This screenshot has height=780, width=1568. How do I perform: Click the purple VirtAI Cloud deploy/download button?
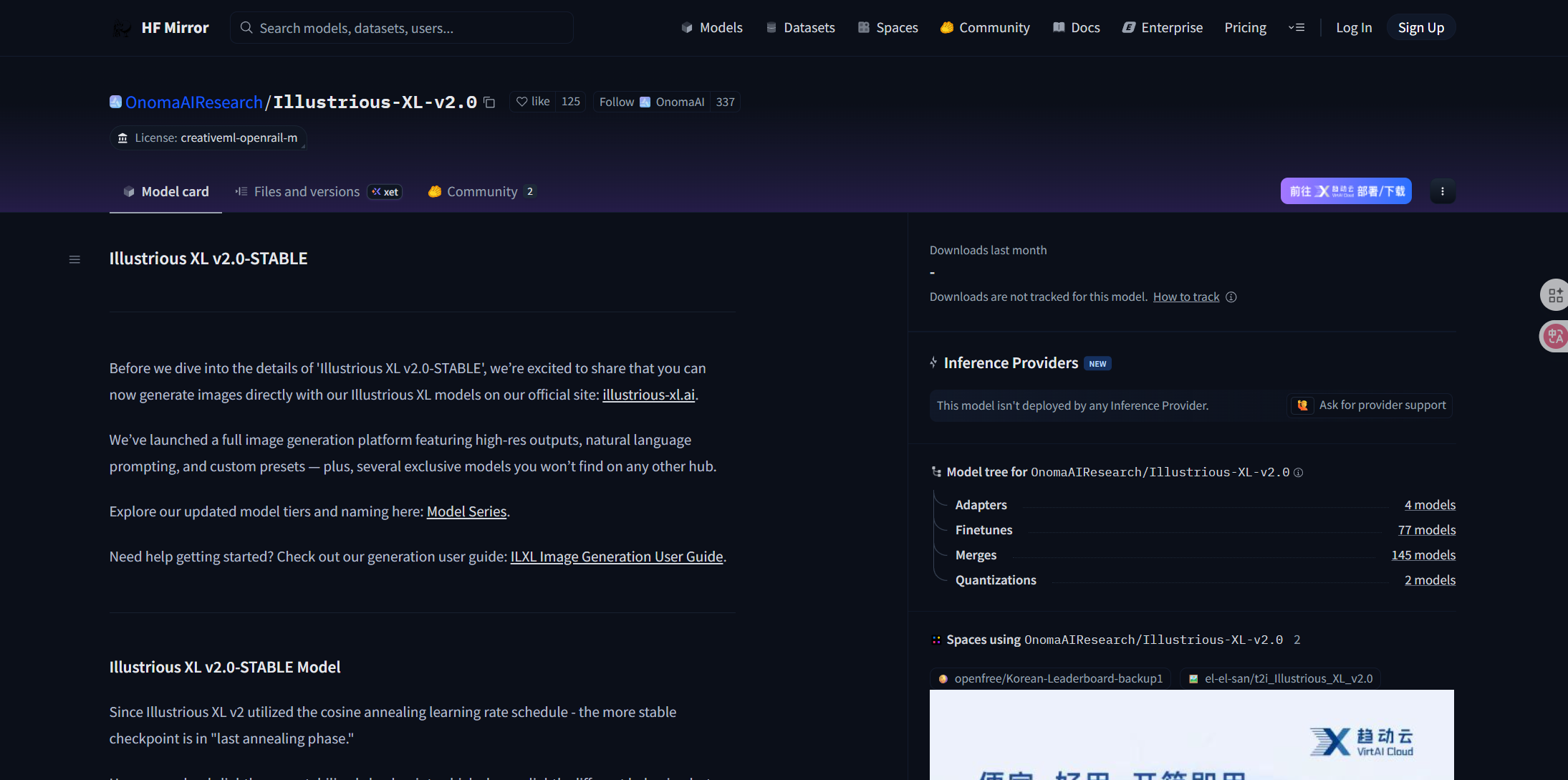[1346, 191]
